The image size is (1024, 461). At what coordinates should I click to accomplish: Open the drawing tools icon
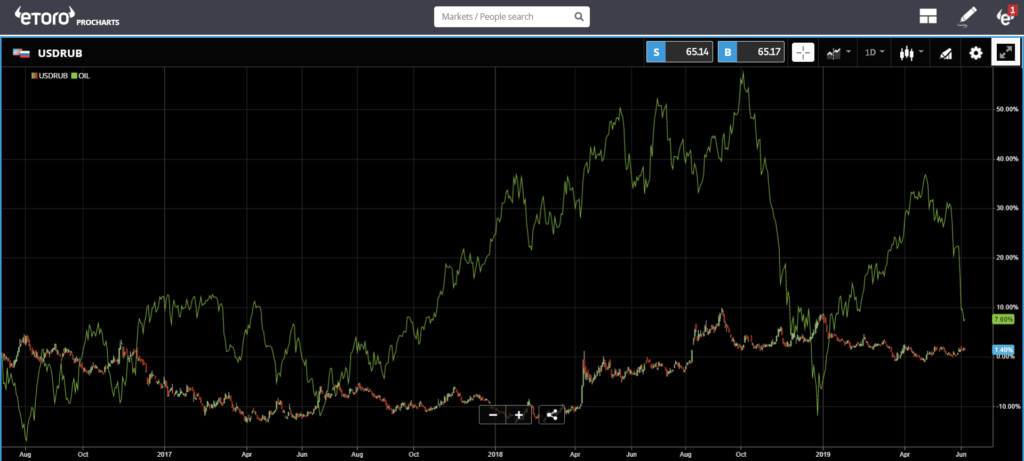[943, 53]
